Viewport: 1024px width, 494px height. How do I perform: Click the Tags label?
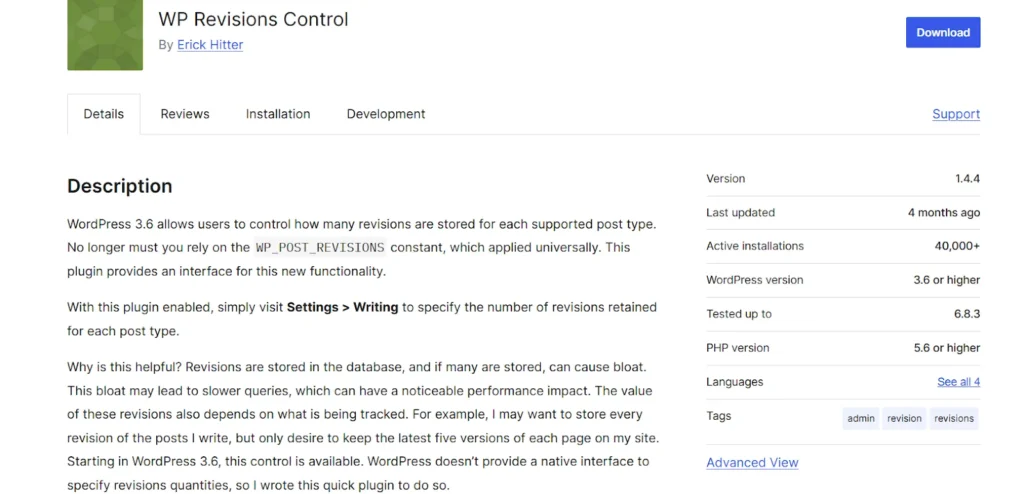pyautogui.click(x=718, y=416)
